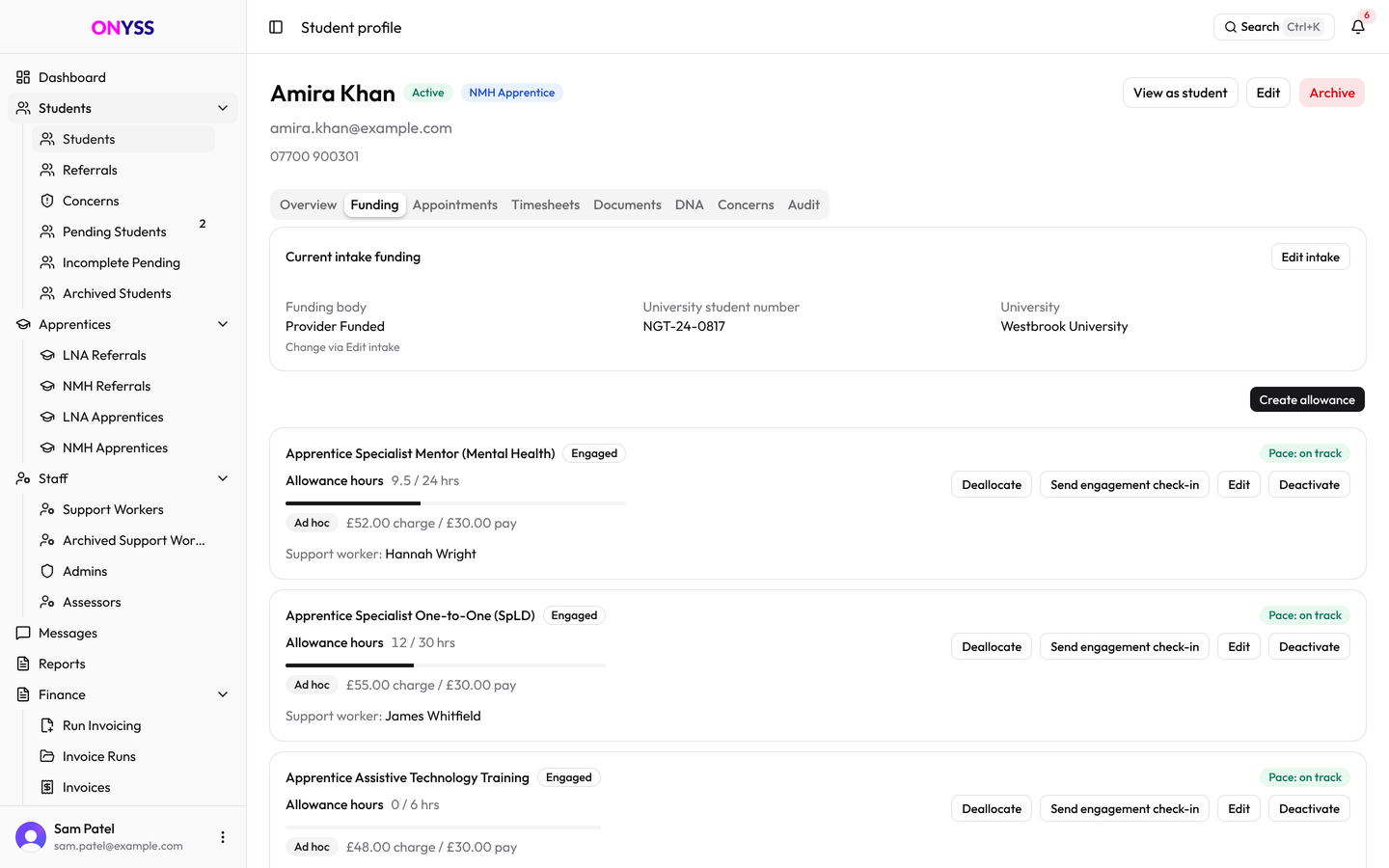Image resolution: width=1389 pixels, height=868 pixels.
Task: Open the Timesheets tab
Action: [546, 204]
